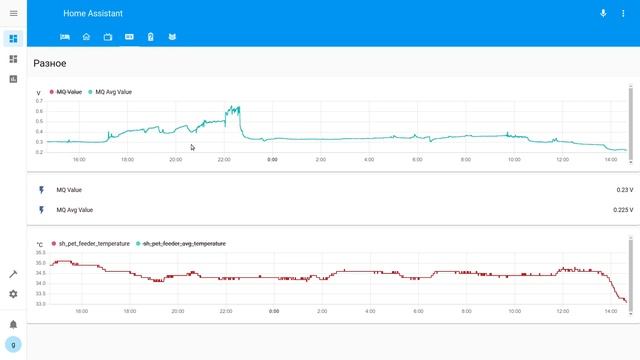Click the MQ Value lightning icon
The image size is (640, 360).
(42, 190)
